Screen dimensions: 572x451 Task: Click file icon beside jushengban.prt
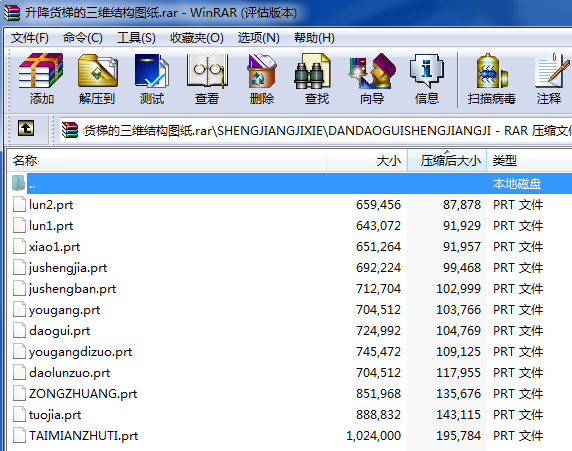tap(19, 288)
